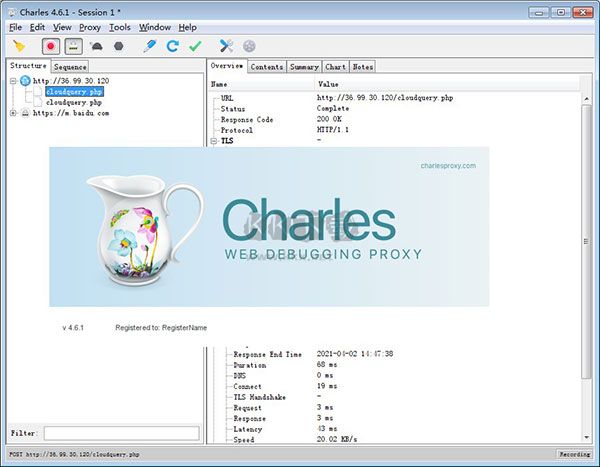Select the Chart tab

coord(336,67)
